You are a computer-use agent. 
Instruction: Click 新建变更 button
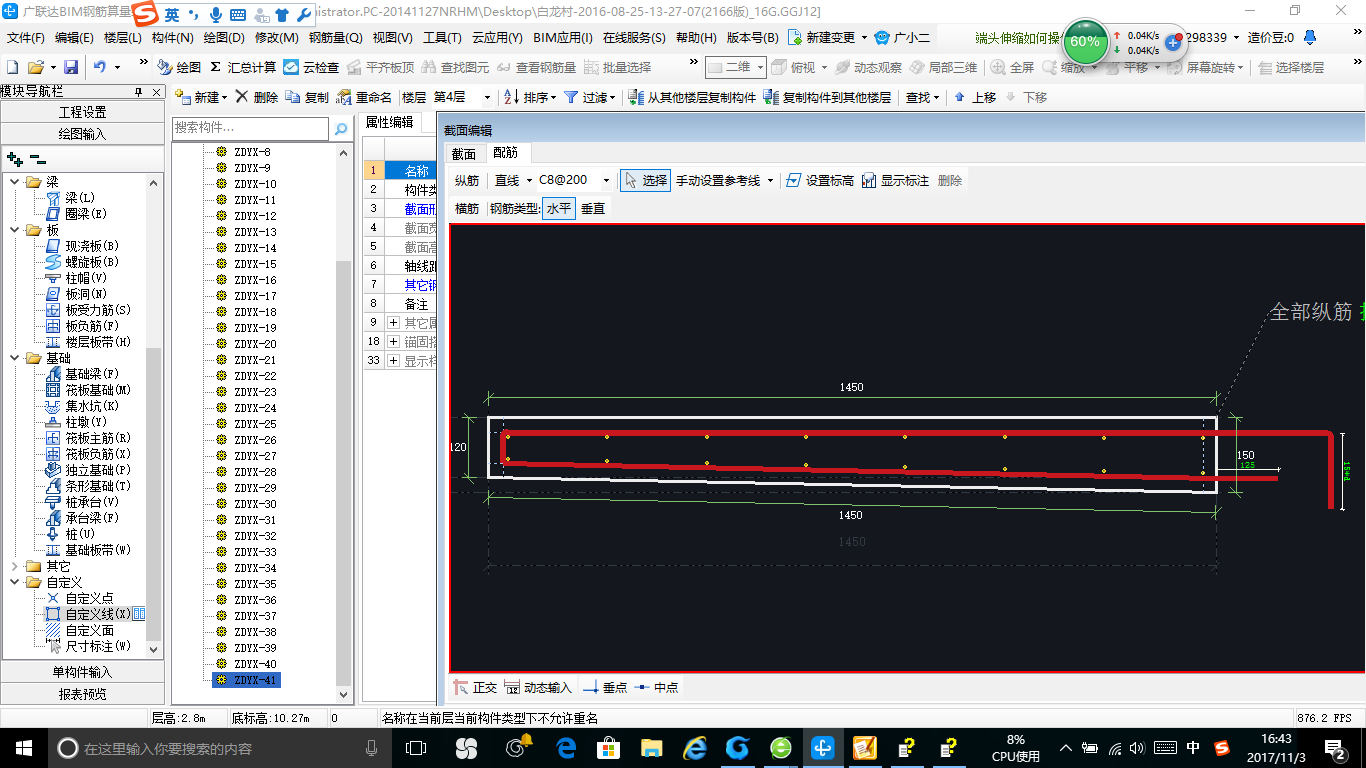pos(828,38)
